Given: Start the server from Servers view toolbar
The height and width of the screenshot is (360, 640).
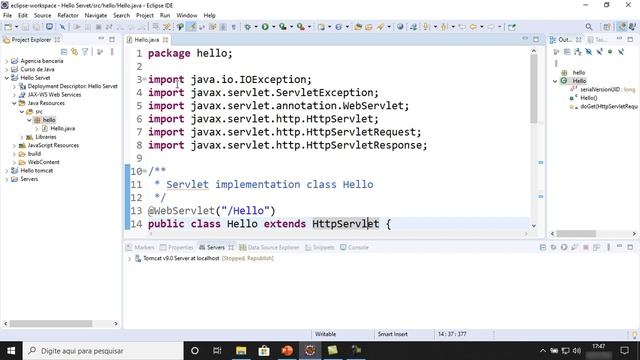Looking at the screenshot, I should click(x=564, y=247).
